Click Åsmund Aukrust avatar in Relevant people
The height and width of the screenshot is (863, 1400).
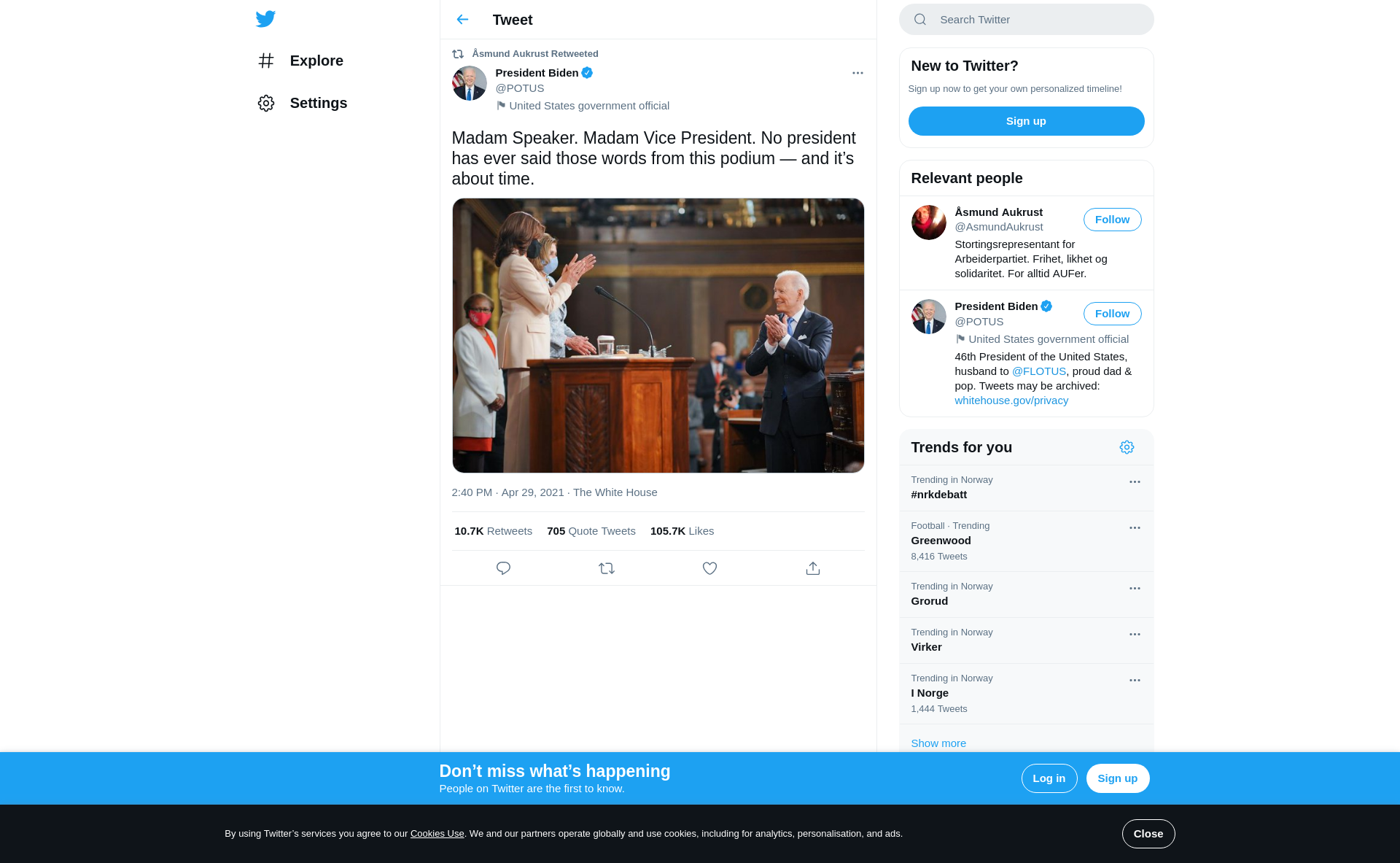point(928,222)
